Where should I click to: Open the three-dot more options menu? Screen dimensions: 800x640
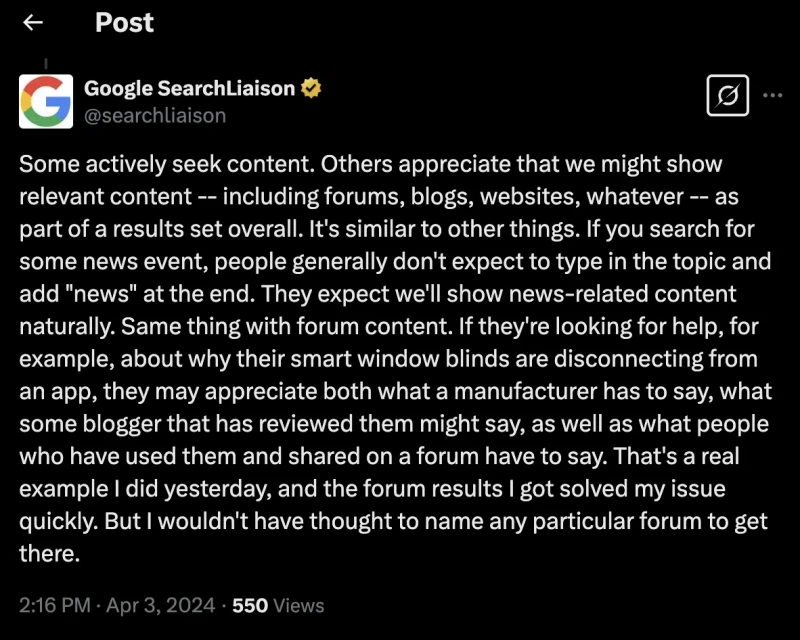[772, 95]
